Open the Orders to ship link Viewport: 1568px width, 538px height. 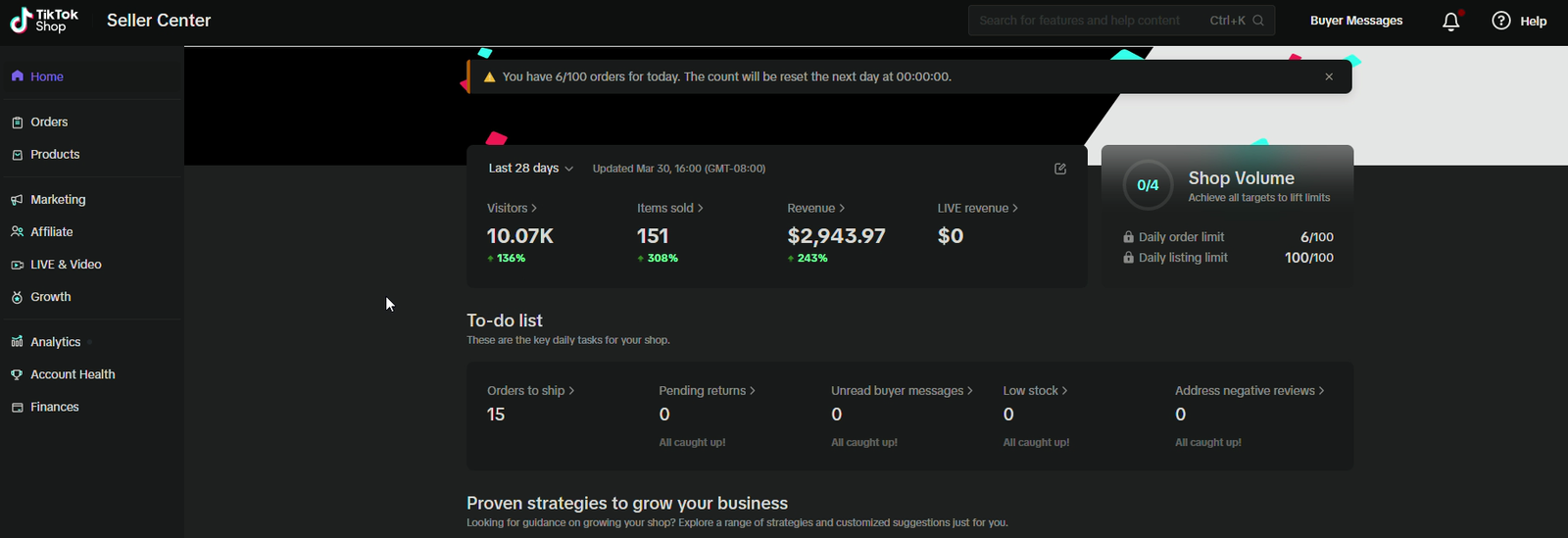point(530,390)
